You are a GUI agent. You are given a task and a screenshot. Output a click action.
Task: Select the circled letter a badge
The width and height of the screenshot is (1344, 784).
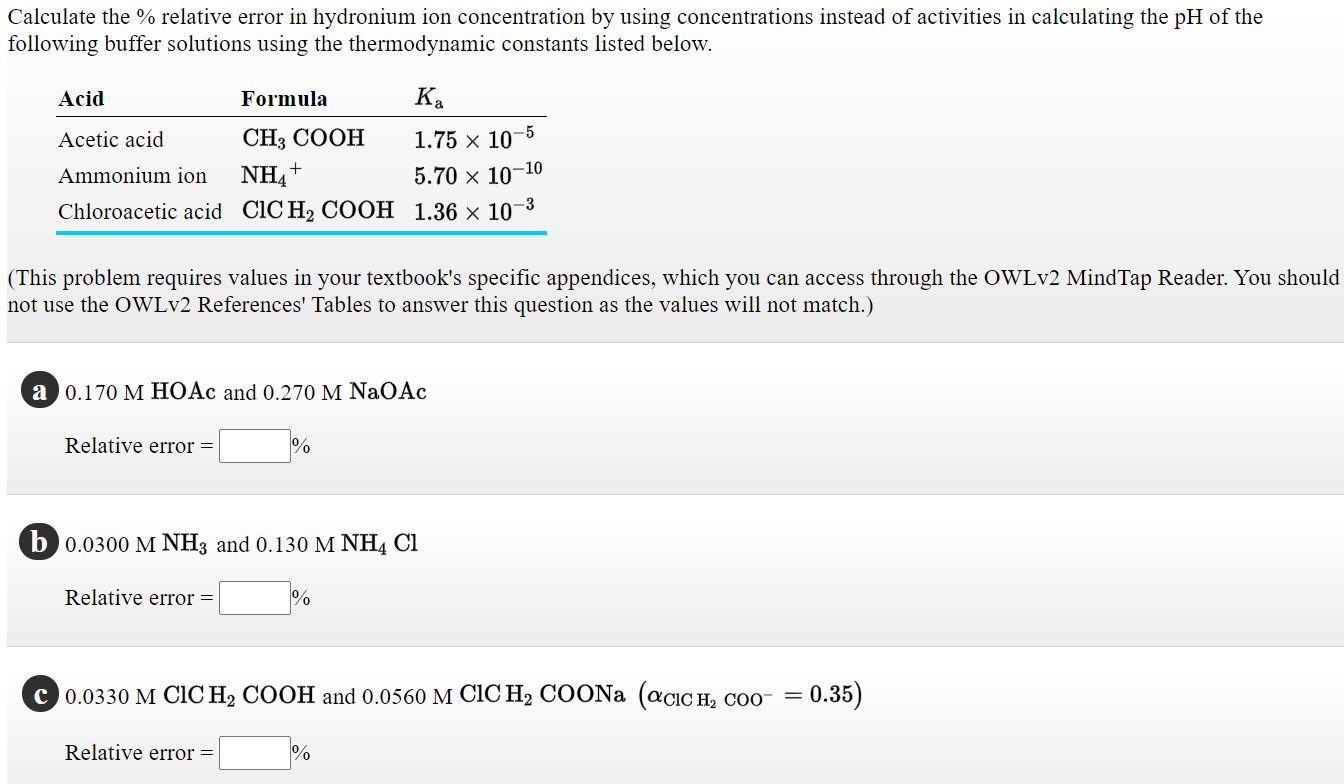tap(39, 390)
